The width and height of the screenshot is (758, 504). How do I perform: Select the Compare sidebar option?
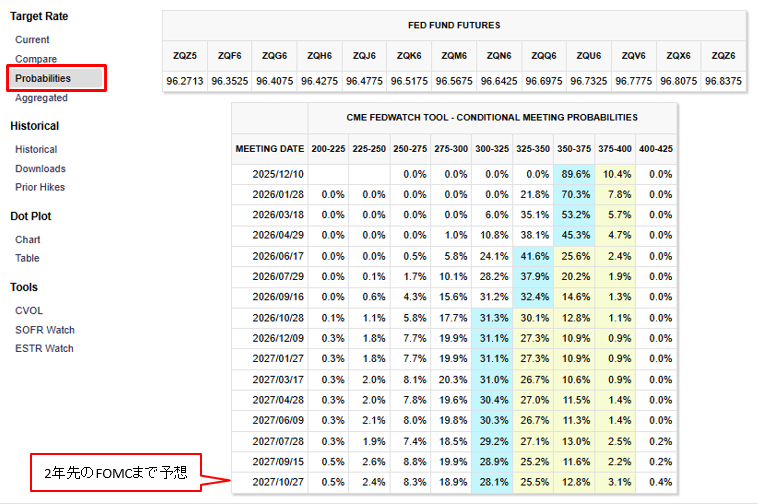coord(36,59)
